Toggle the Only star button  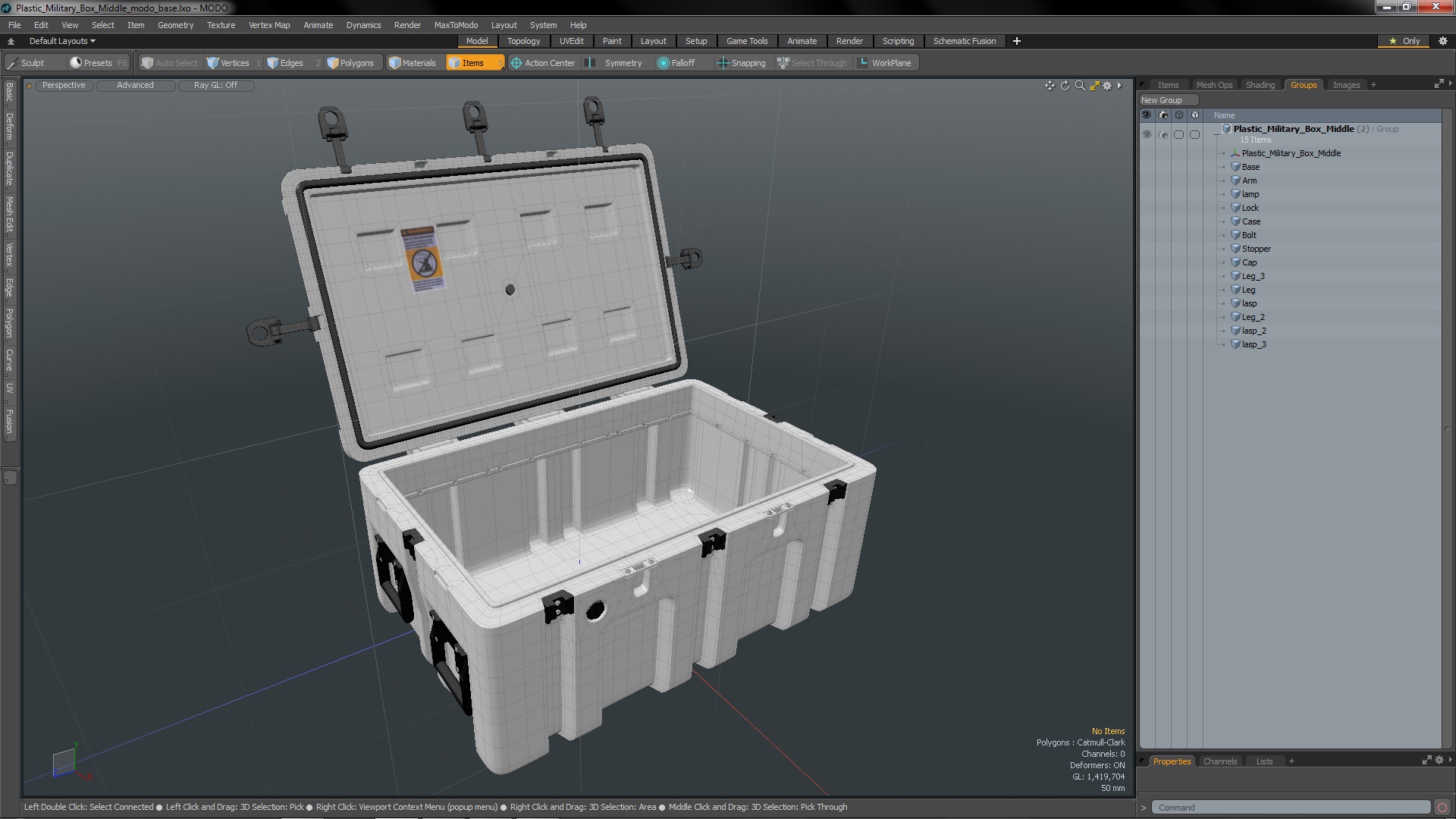1404,41
